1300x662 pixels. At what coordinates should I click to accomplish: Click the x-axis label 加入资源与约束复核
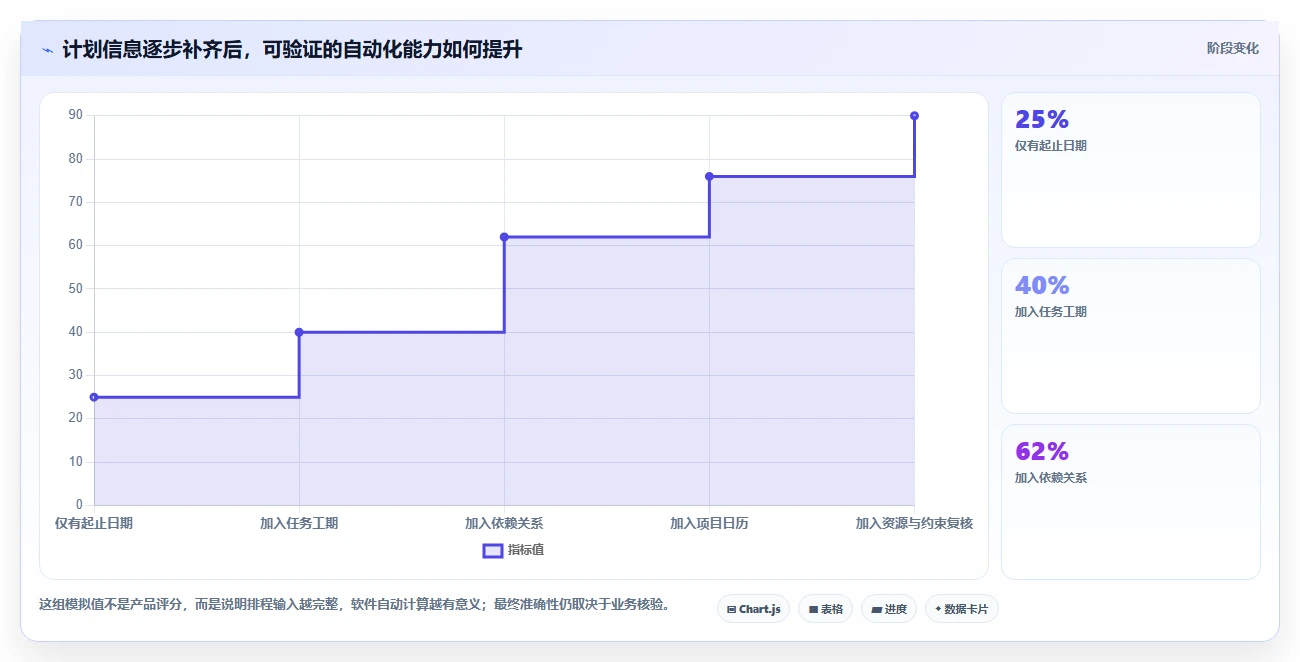pos(914,523)
